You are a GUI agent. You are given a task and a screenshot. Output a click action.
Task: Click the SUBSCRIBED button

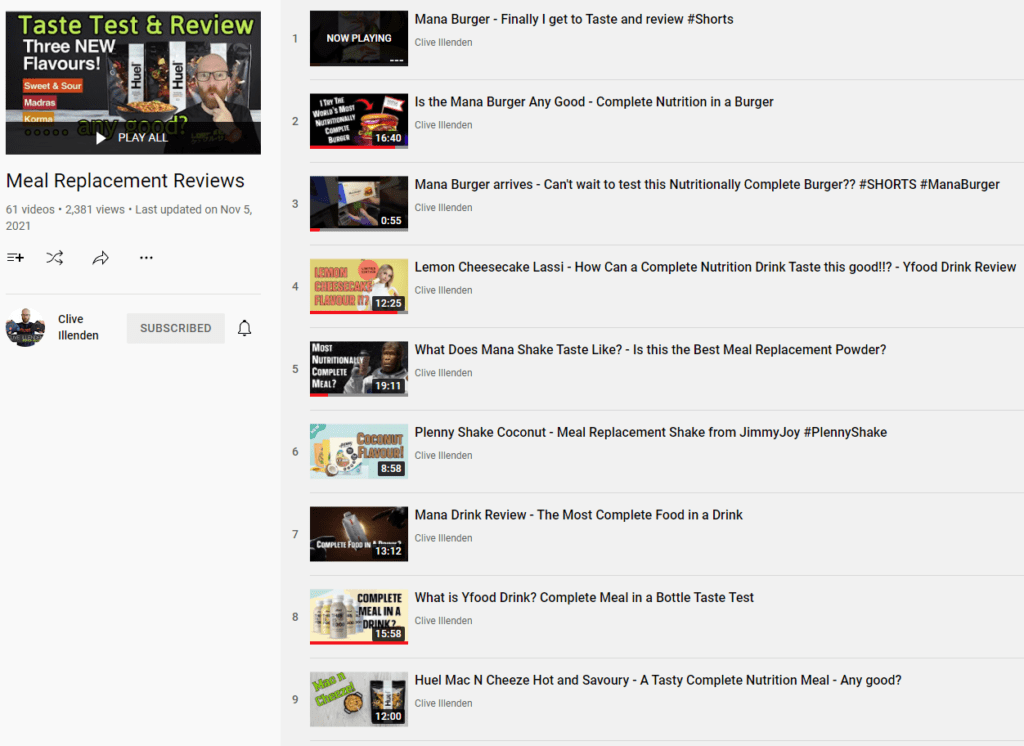click(176, 328)
